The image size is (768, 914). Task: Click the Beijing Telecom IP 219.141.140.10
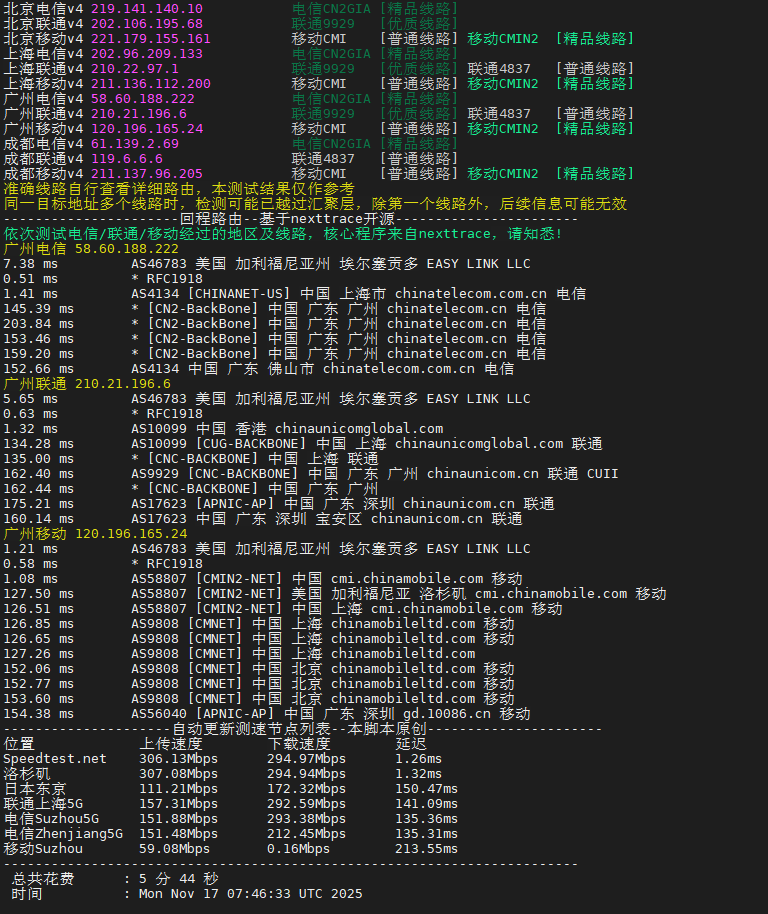(x=146, y=8)
